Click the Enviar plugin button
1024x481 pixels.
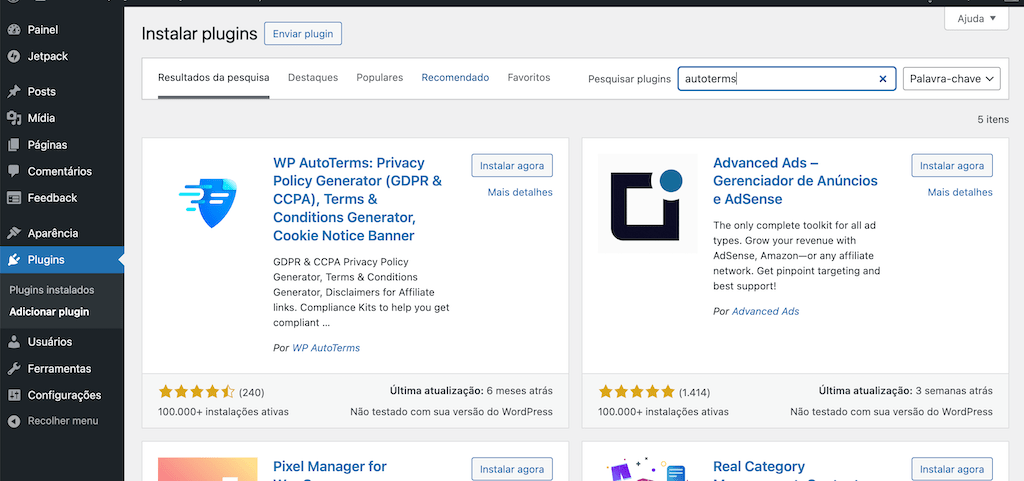[303, 34]
